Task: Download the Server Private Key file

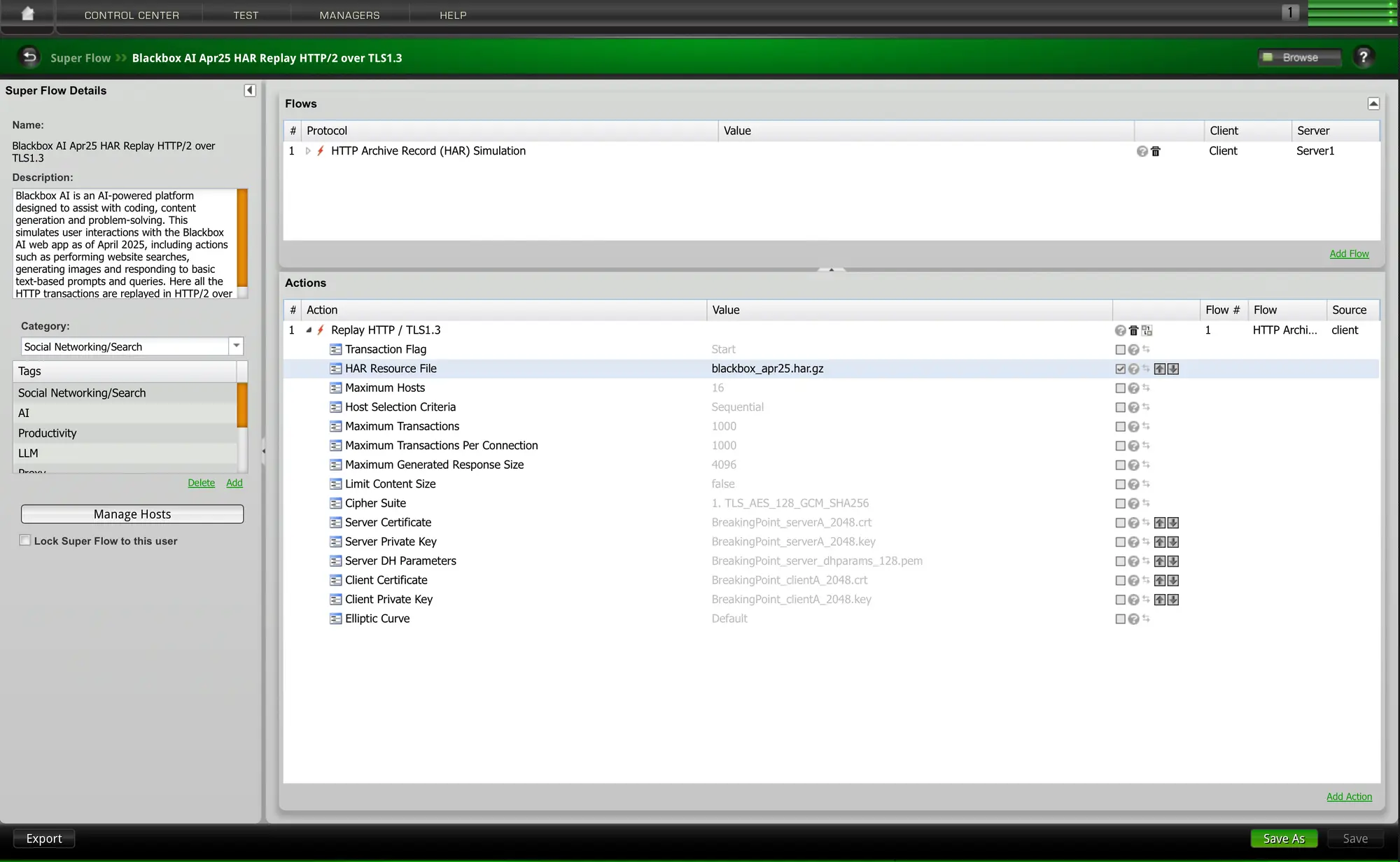Action: pyautogui.click(x=1173, y=542)
